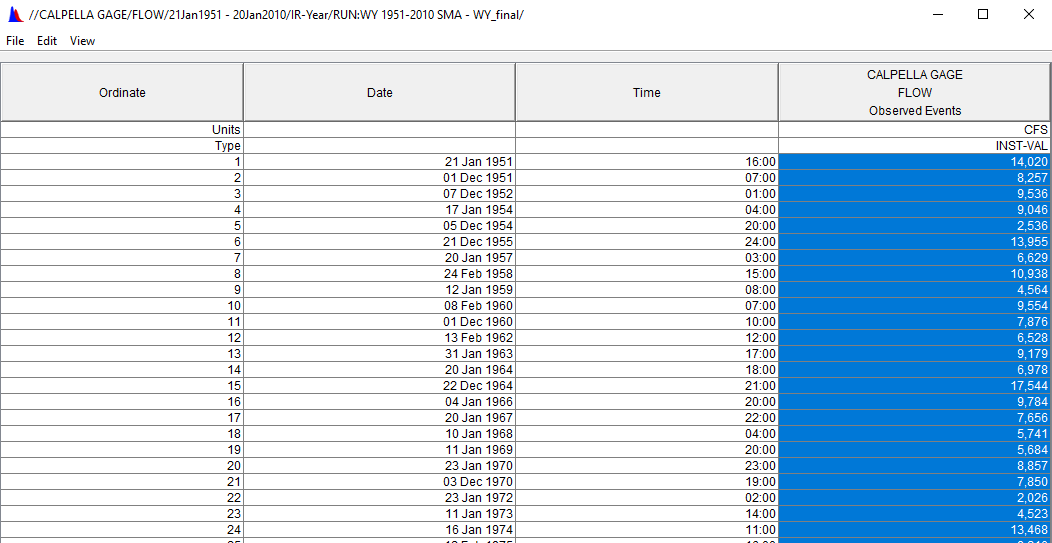Click time cell 21:00 in row 15
Viewport: 1052px width, 543px height.
coord(647,385)
